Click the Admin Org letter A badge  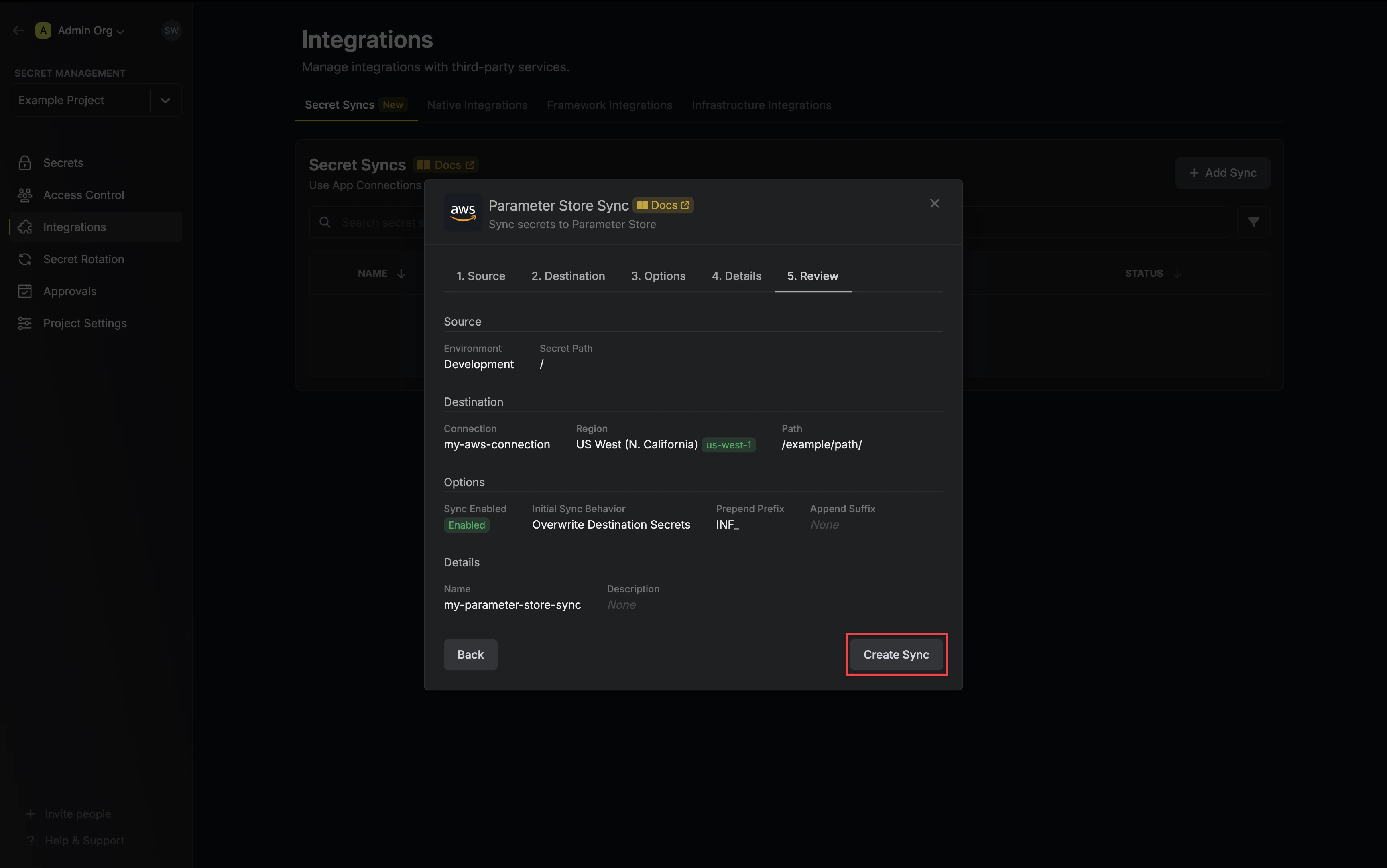[43, 30]
